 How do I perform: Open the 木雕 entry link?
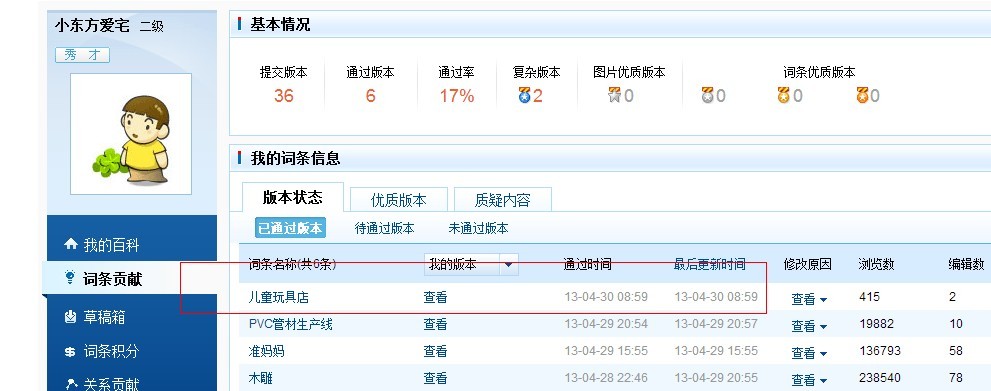point(260,378)
